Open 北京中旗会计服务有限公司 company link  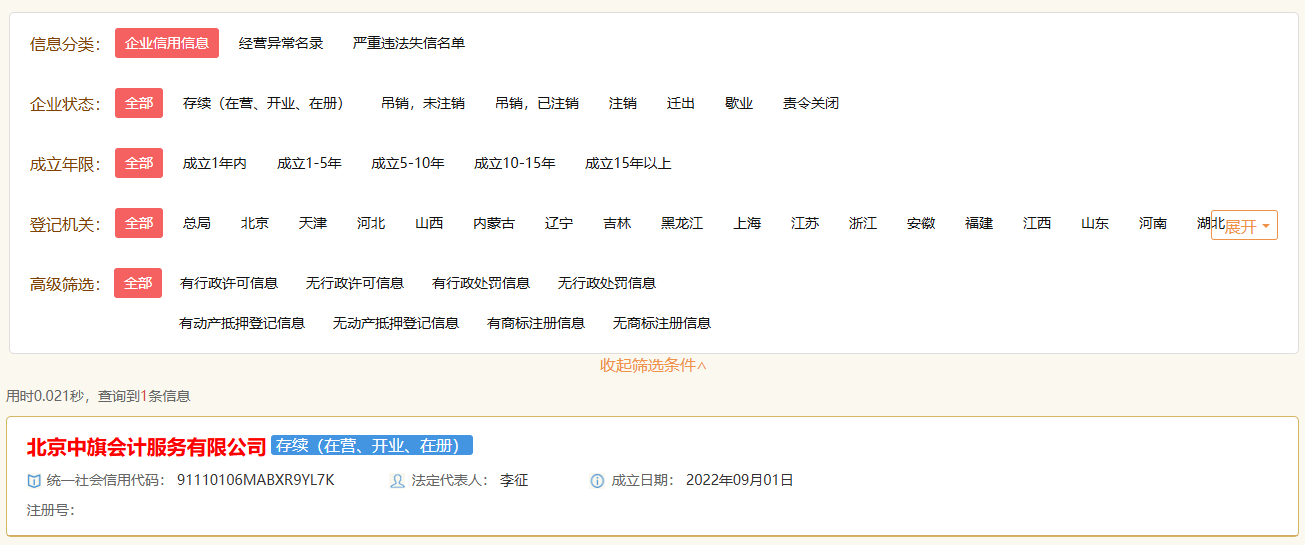[147, 446]
